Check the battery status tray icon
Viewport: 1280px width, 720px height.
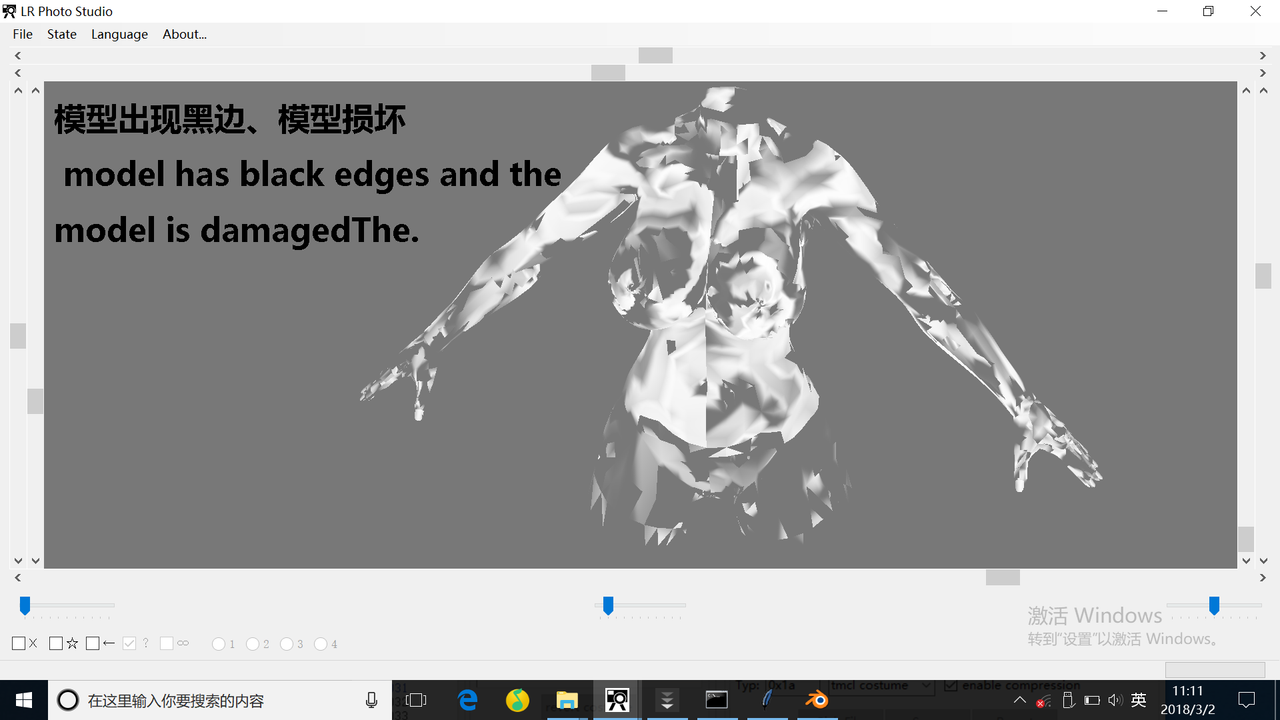(x=1091, y=700)
